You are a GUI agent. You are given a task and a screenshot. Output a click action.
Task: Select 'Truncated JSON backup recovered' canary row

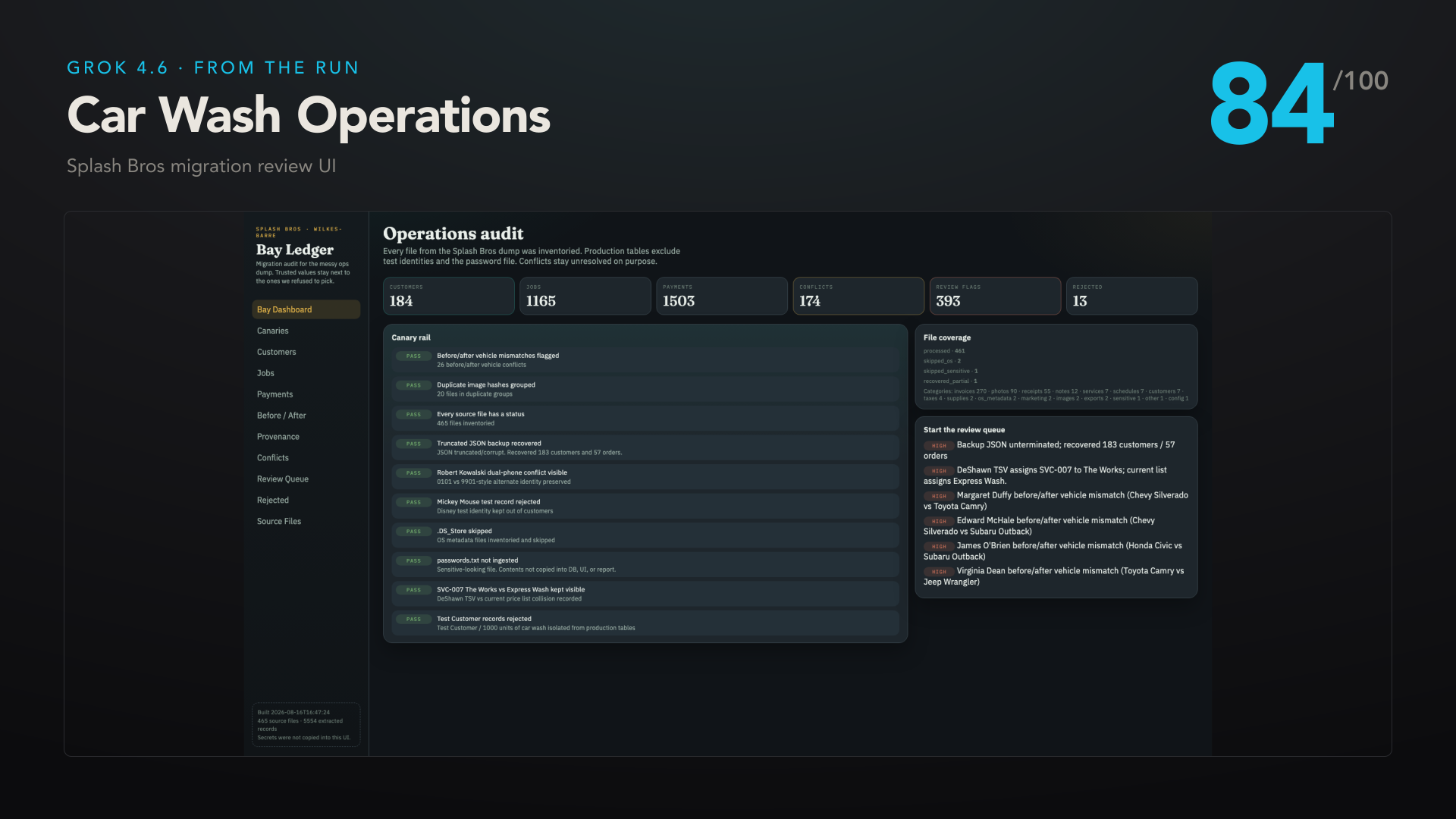[x=645, y=447]
